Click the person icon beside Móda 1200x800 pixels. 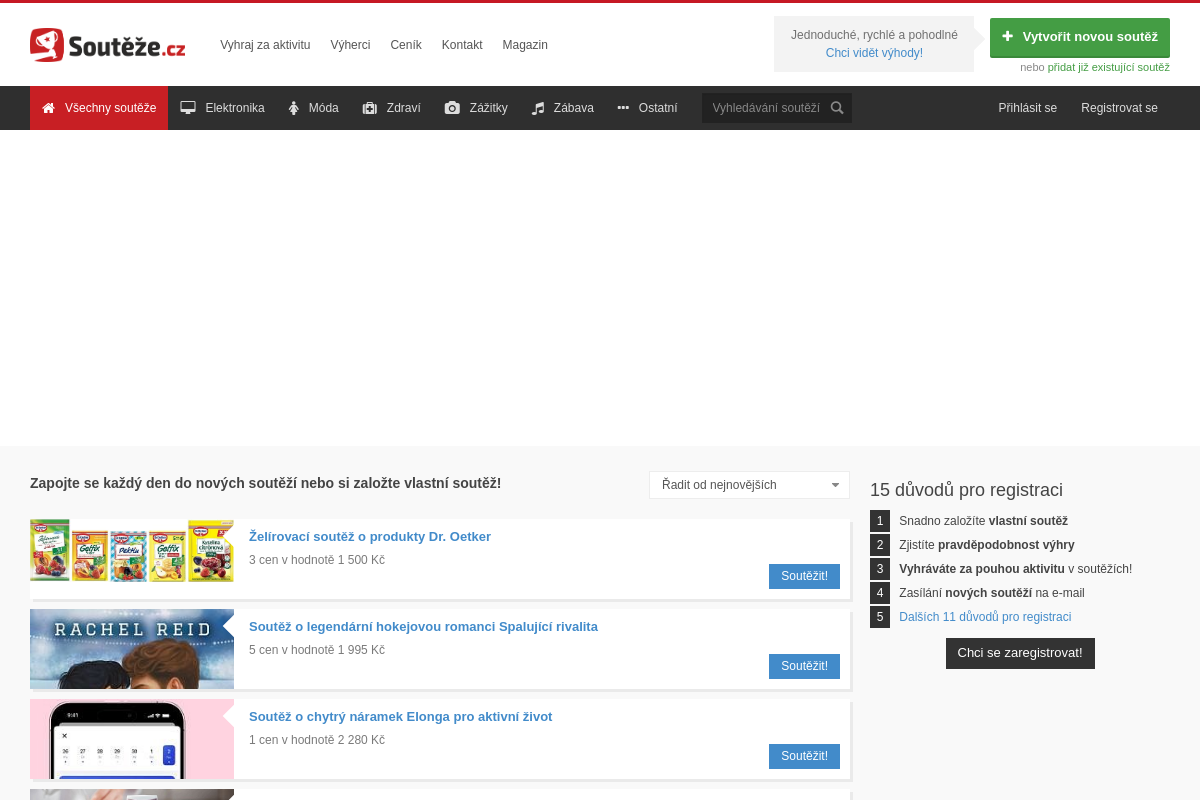point(294,108)
